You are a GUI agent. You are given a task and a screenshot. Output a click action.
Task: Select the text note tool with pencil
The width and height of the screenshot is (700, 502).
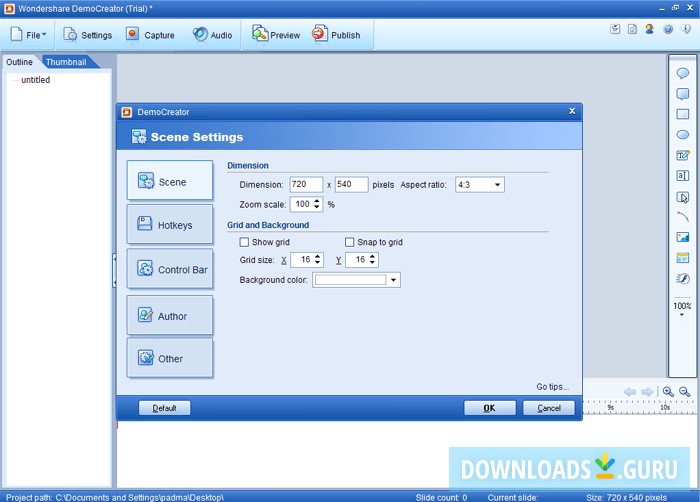click(682, 155)
